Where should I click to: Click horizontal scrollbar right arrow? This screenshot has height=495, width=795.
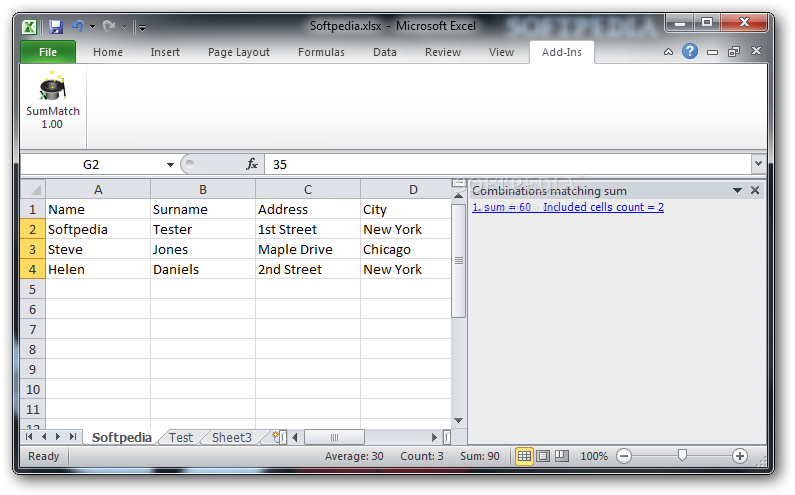(434, 437)
